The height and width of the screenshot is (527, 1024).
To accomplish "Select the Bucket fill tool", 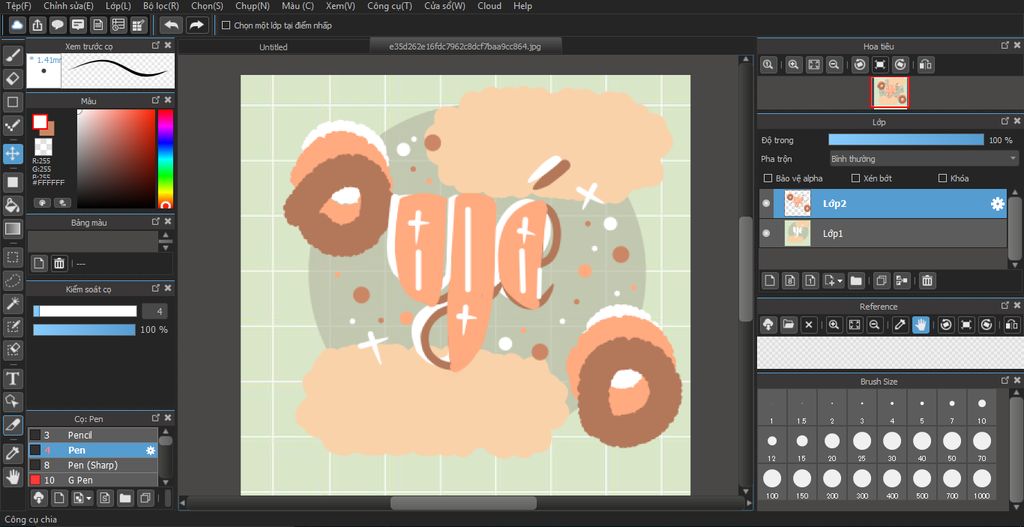I will point(13,205).
